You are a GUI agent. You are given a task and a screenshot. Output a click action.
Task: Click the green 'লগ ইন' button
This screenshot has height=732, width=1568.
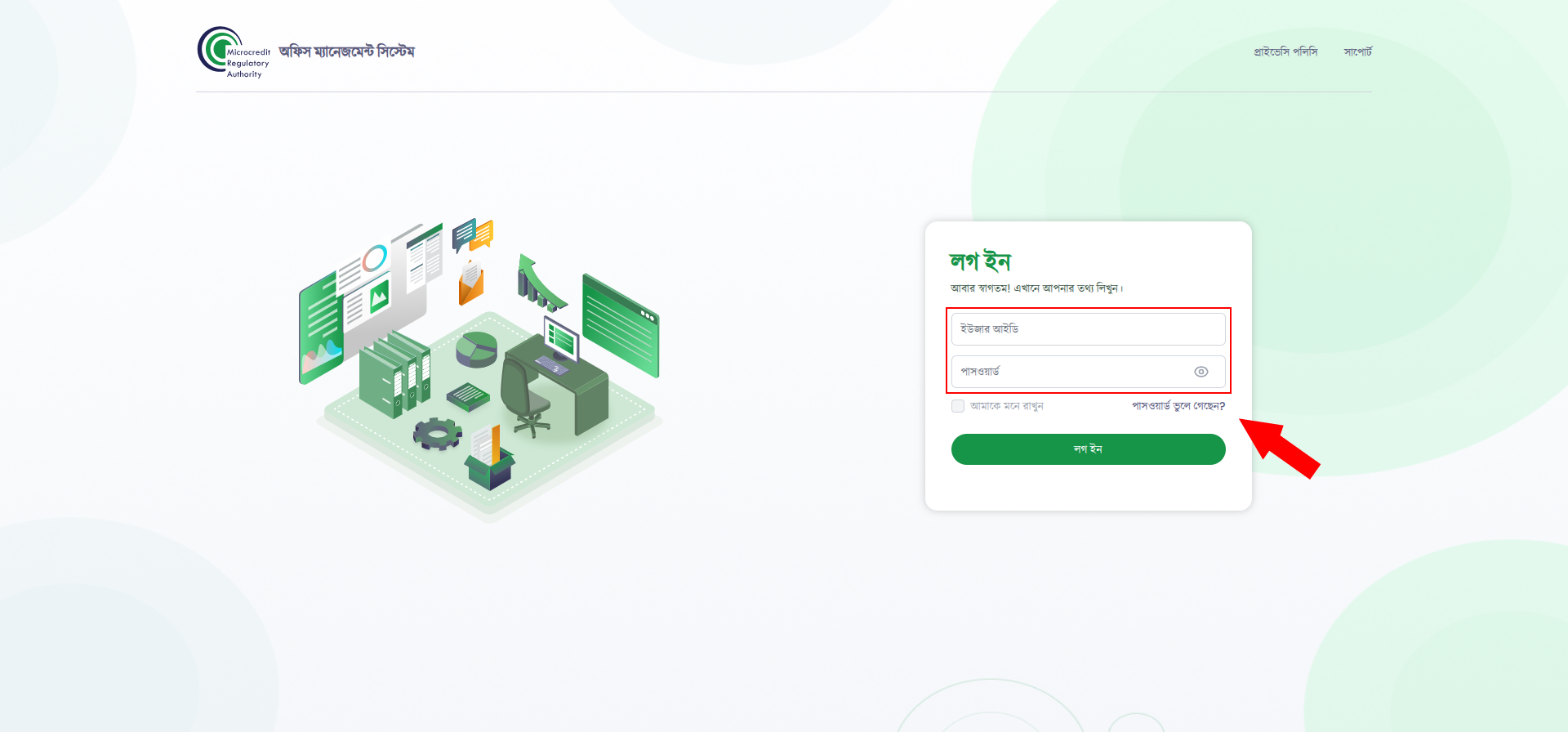1088,449
